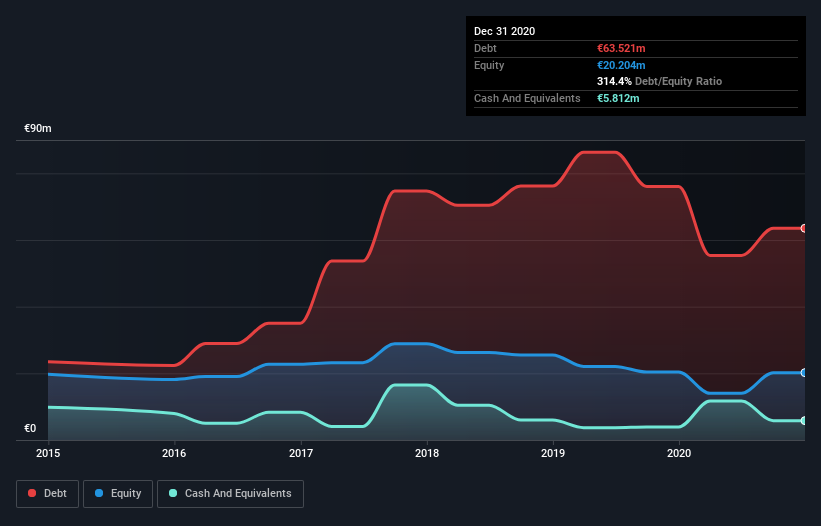This screenshot has height=526, width=821.
Task: Click the blue Equity legend dot
Action: 99,493
